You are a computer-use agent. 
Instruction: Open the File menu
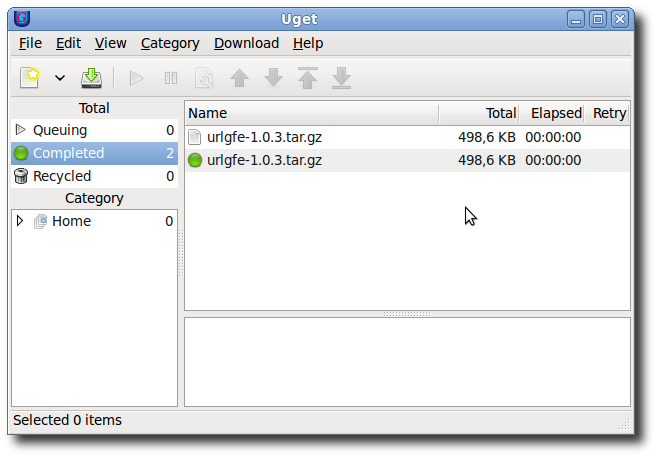click(30, 43)
